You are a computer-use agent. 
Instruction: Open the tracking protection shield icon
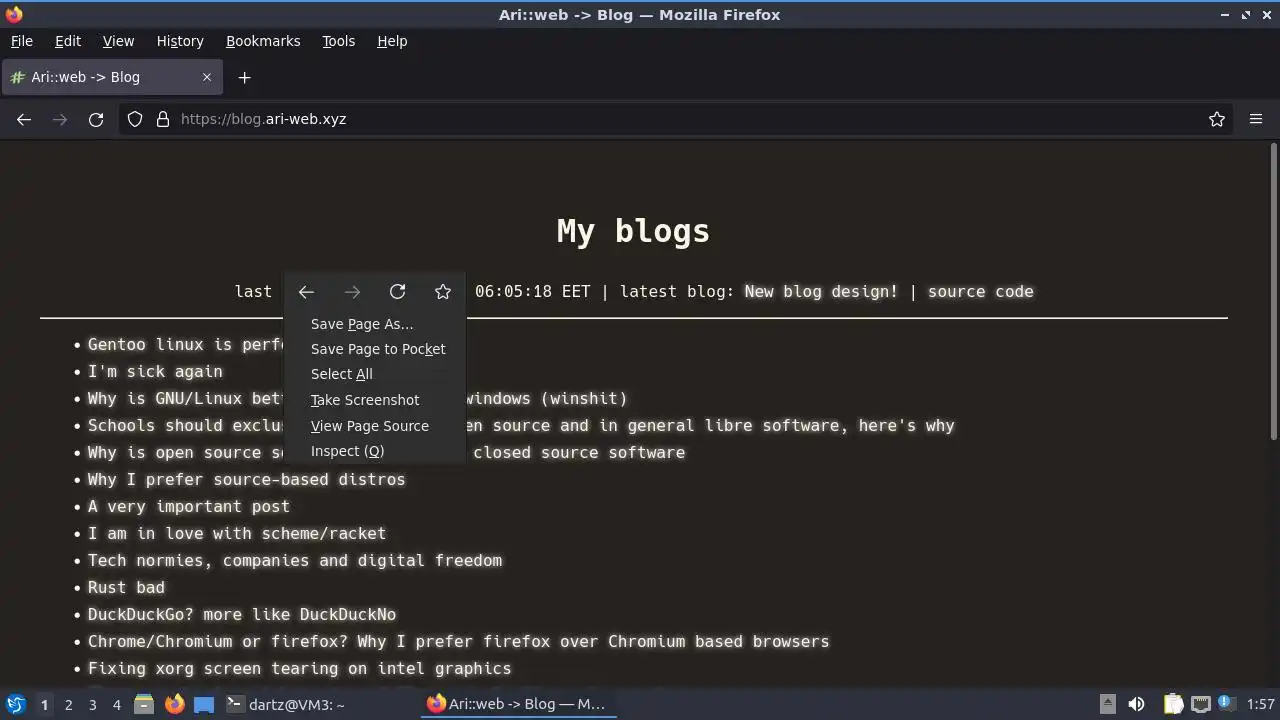[135, 119]
